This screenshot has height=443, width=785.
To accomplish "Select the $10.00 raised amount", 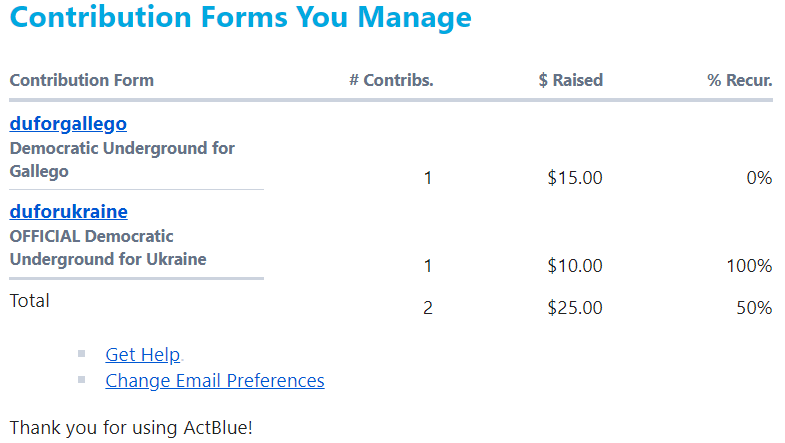I will (x=575, y=266).
